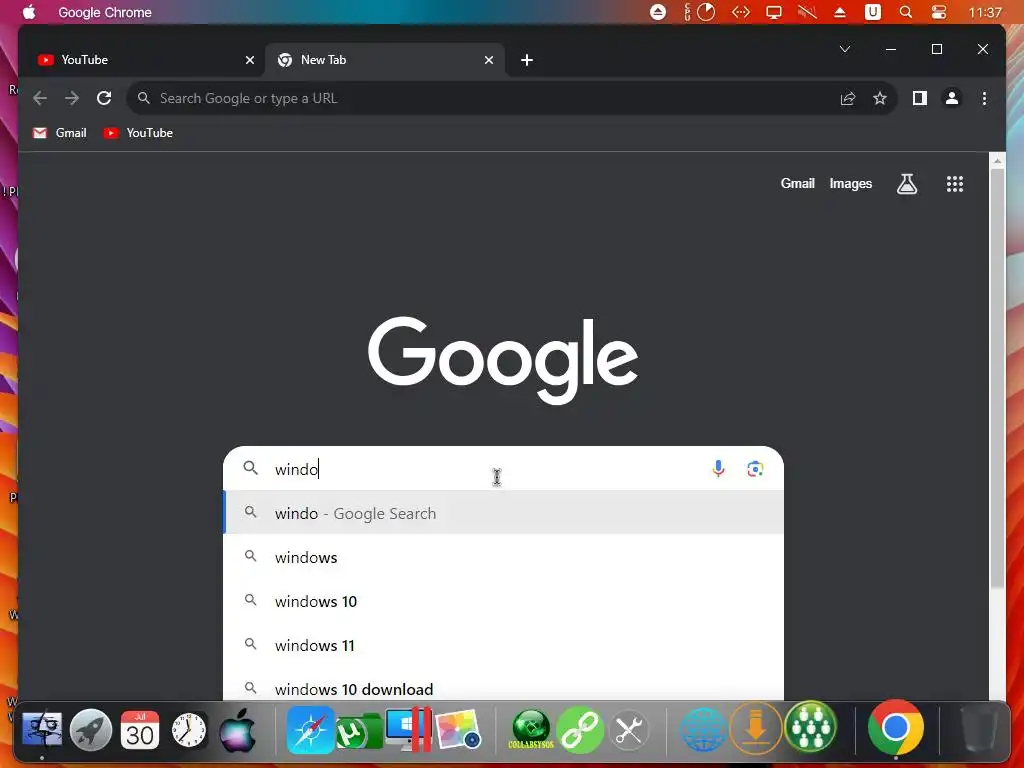
Task: Search by image with Google Lens icon
Action: (755, 468)
